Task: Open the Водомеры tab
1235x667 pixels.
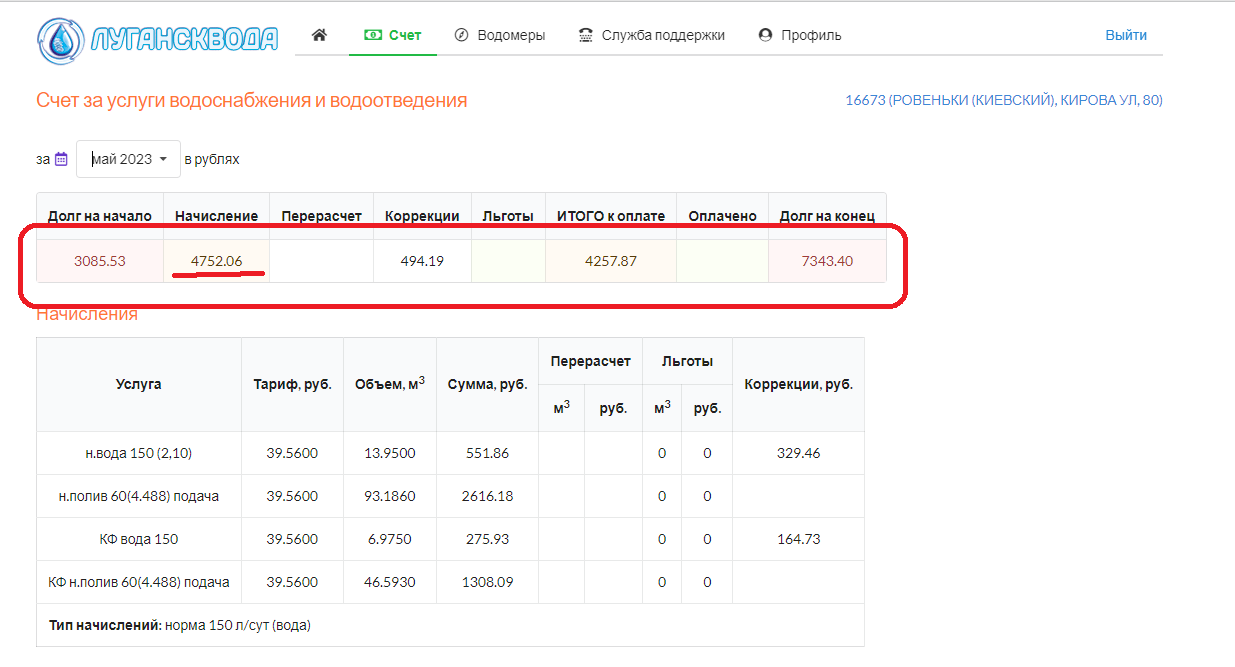Action: pos(500,35)
